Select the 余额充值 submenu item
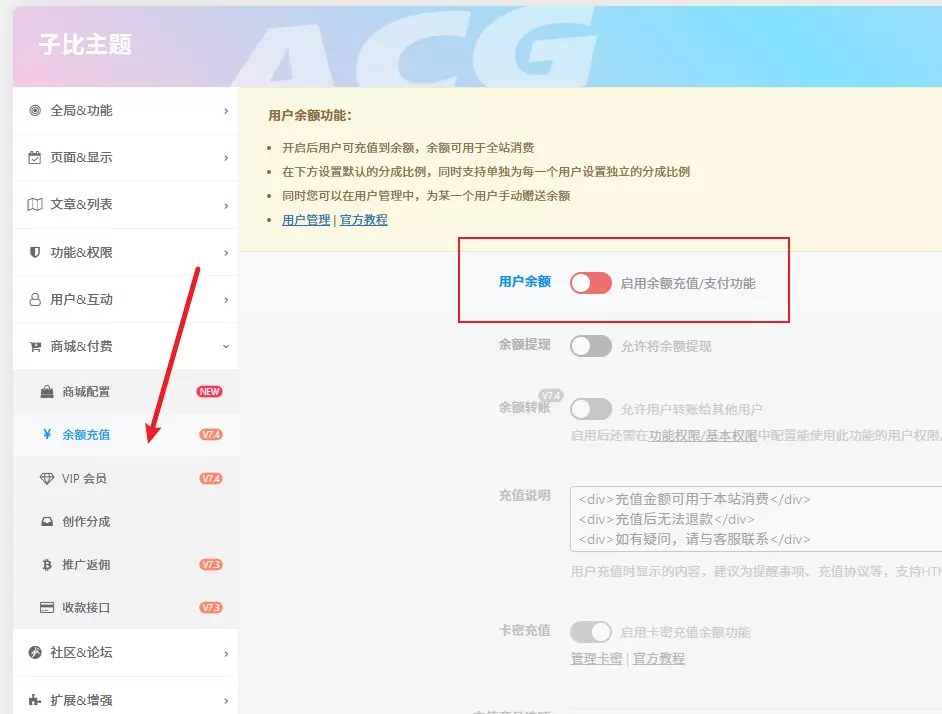 click(x=126, y=435)
